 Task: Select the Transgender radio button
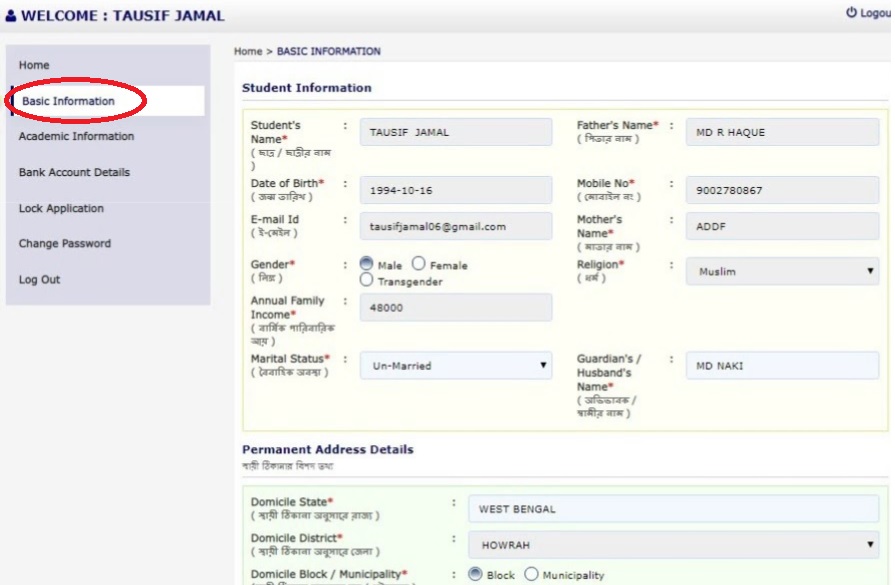coord(366,280)
